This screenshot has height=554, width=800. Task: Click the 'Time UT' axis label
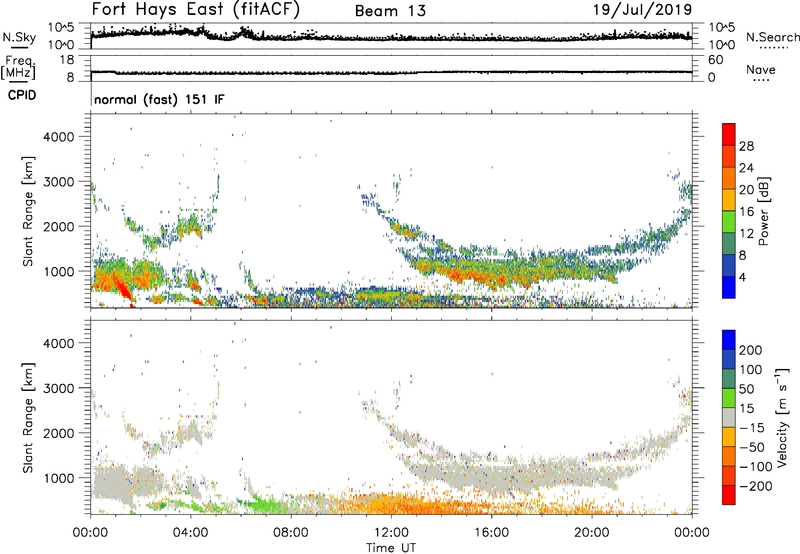[x=391, y=547]
